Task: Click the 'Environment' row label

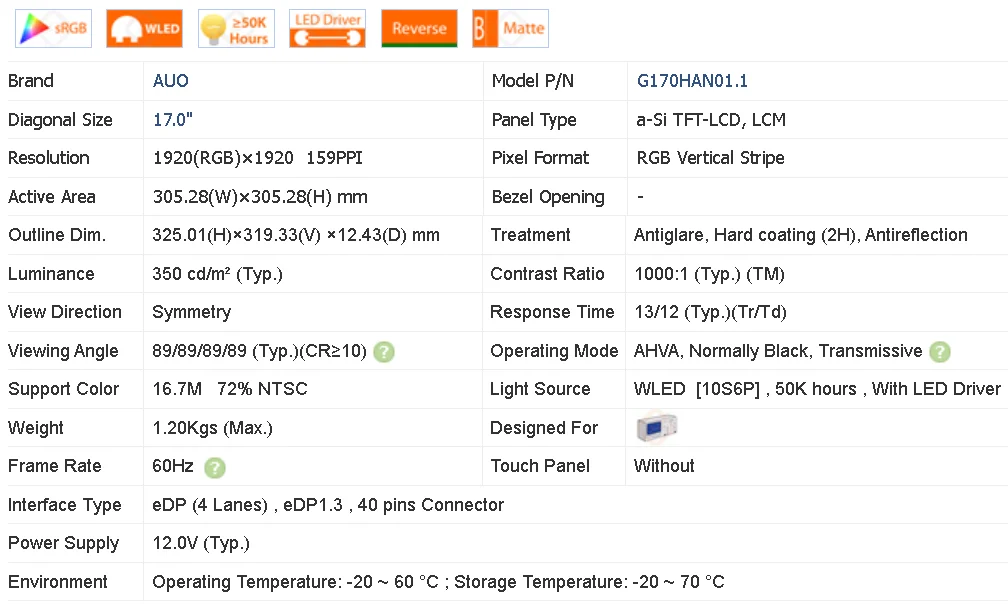Action: 58,582
